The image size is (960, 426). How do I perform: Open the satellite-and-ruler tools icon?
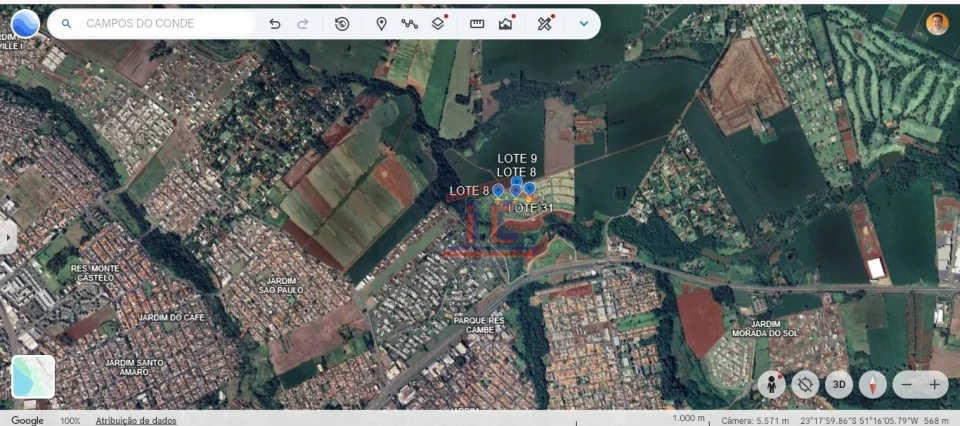tap(544, 23)
